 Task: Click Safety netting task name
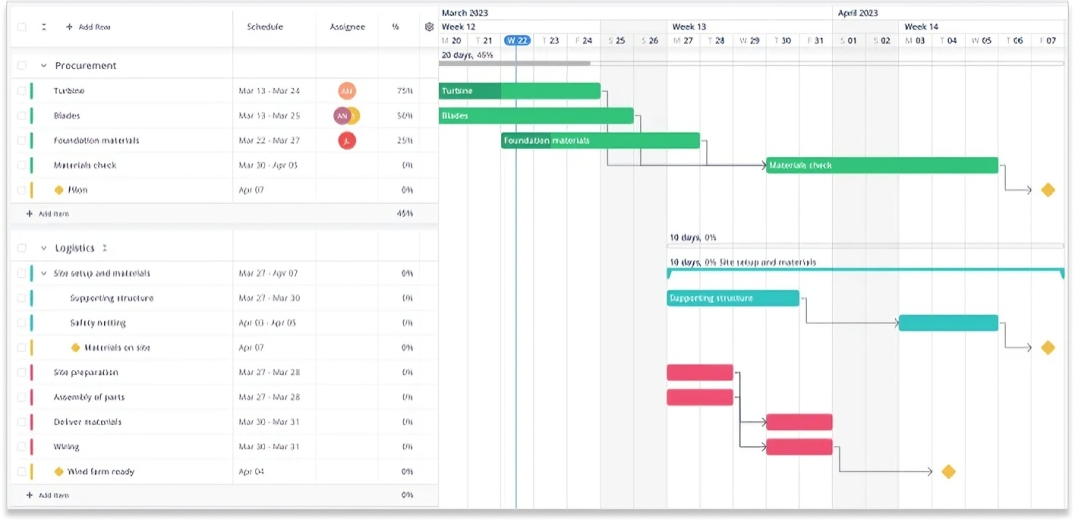98,323
